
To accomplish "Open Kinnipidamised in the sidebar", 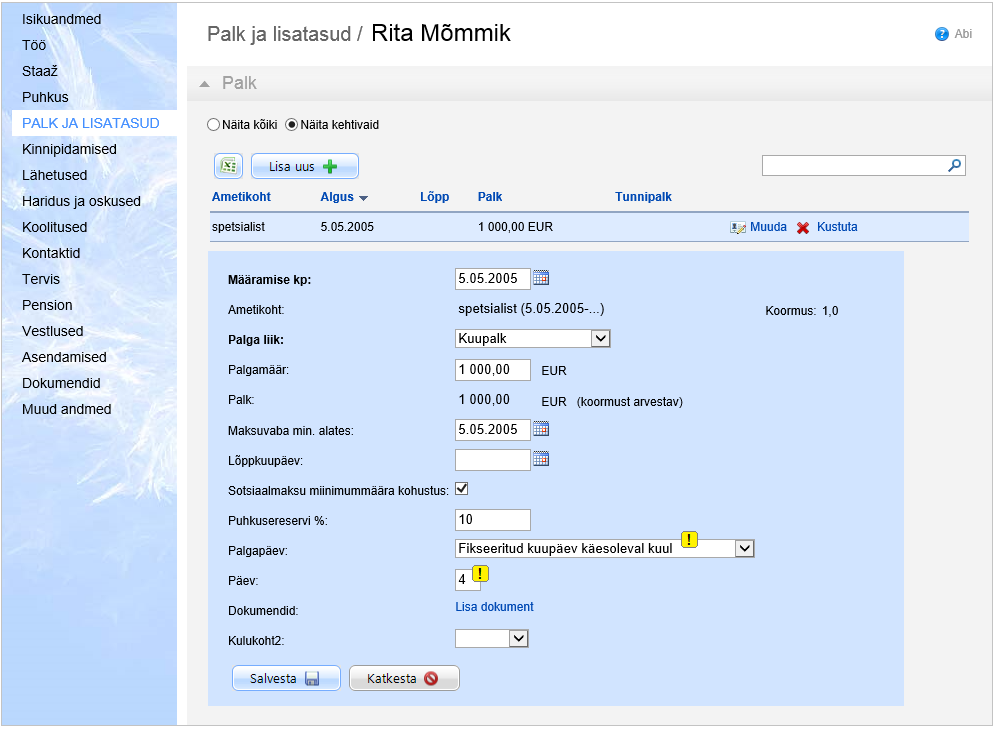I will click(69, 149).
